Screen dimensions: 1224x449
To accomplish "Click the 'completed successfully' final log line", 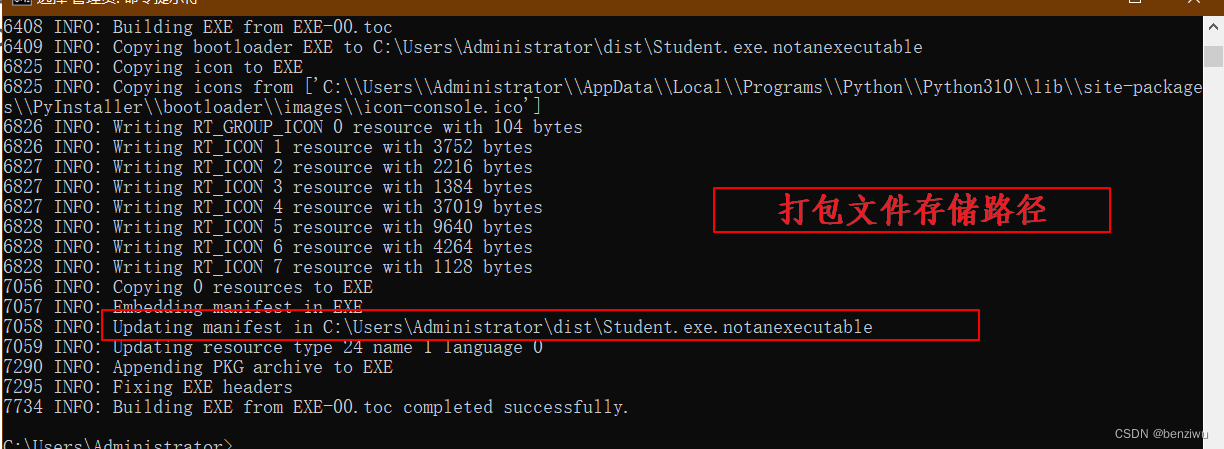I will (316, 407).
